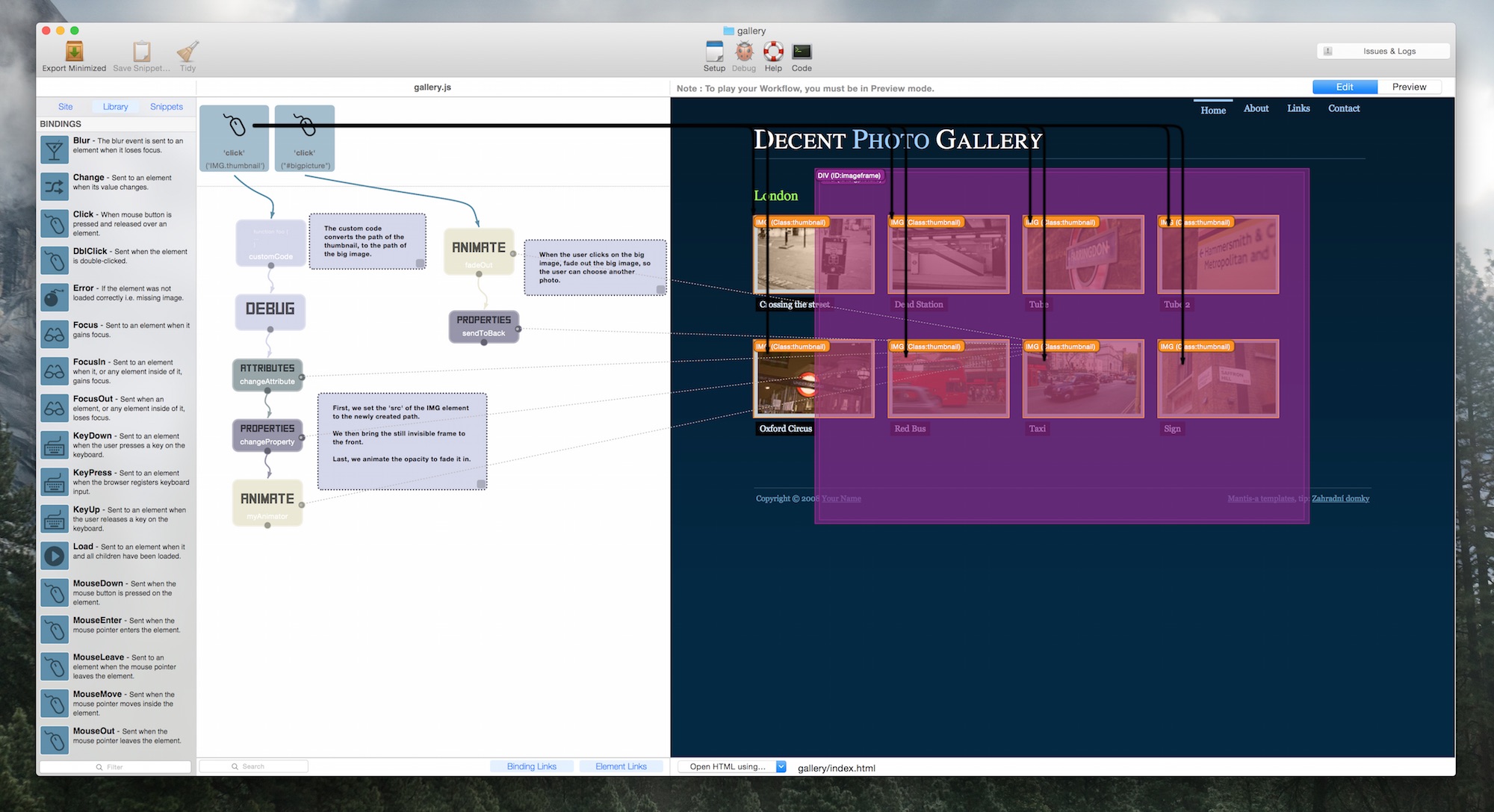Click the Oxford Circus thumbnail
This screenshot has width=1494, height=812.
[814, 379]
